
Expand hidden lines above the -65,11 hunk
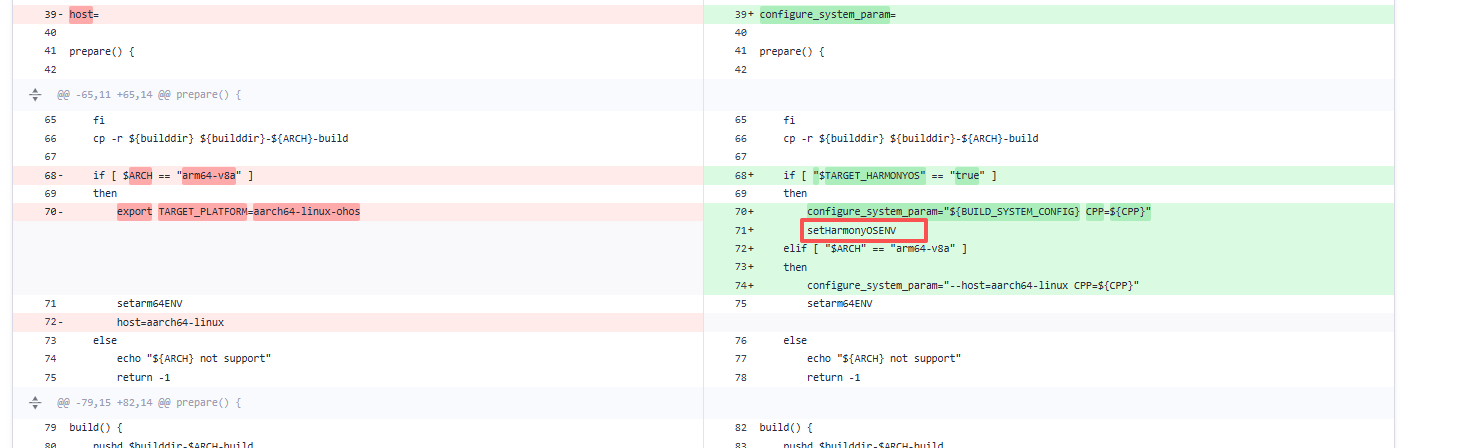tap(35, 95)
